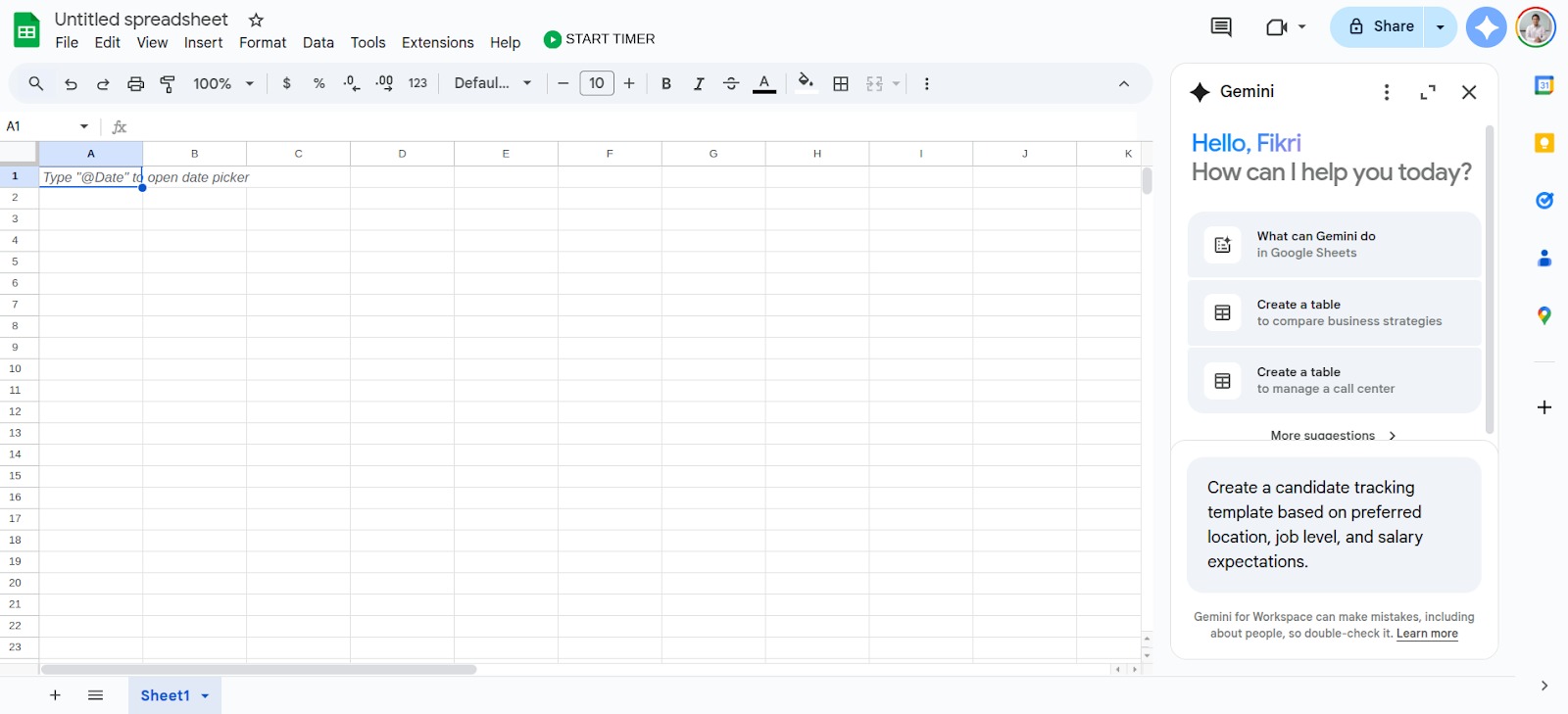Open the Default font dropdown
1568x714 pixels.
(493, 84)
